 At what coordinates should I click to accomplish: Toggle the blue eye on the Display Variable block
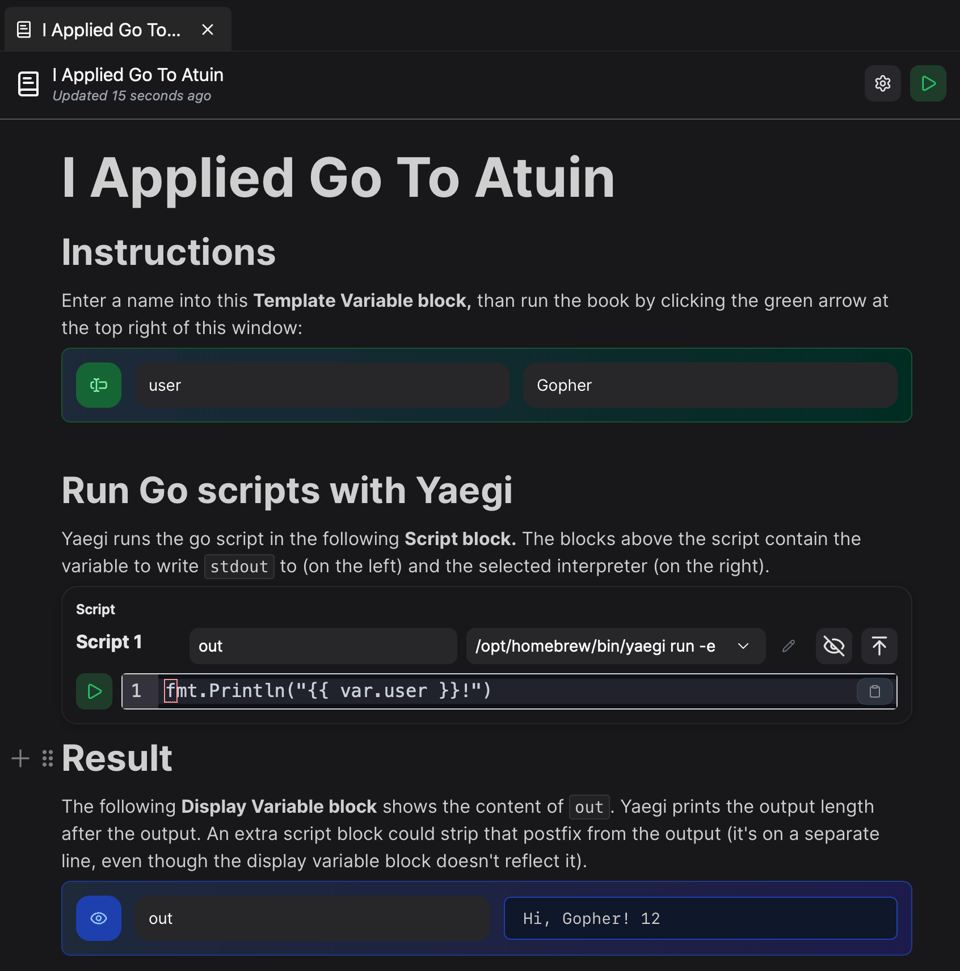[98, 918]
